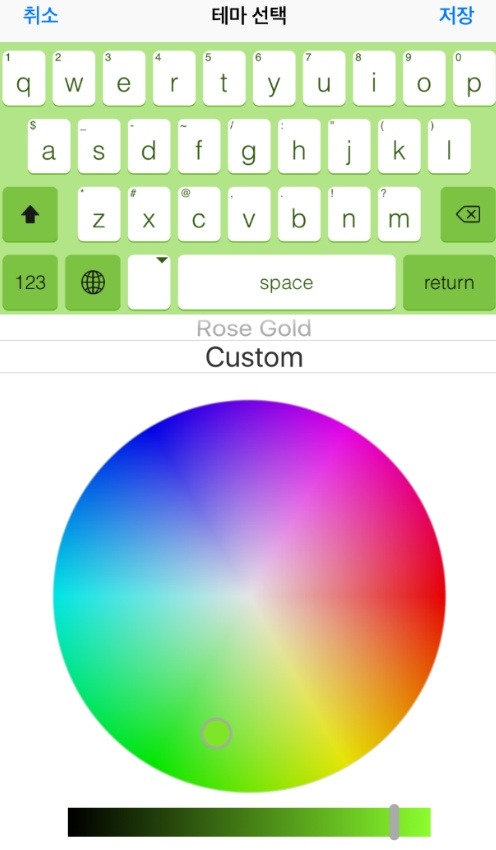Tap the globe language key
The height and width of the screenshot is (850, 496).
[93, 282]
